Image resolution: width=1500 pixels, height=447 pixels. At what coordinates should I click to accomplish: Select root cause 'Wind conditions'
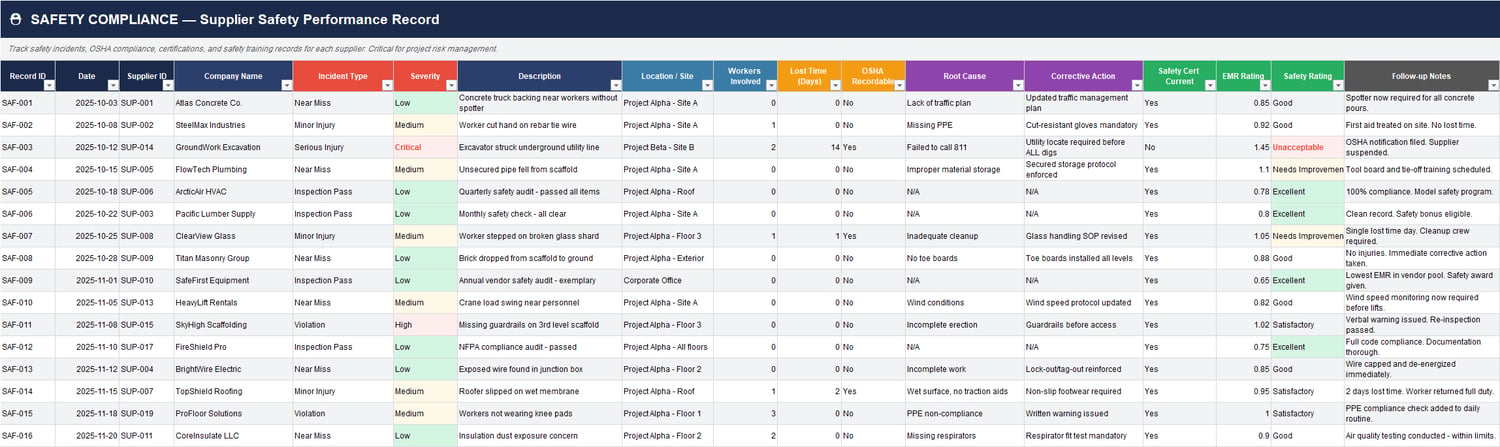pos(965,303)
